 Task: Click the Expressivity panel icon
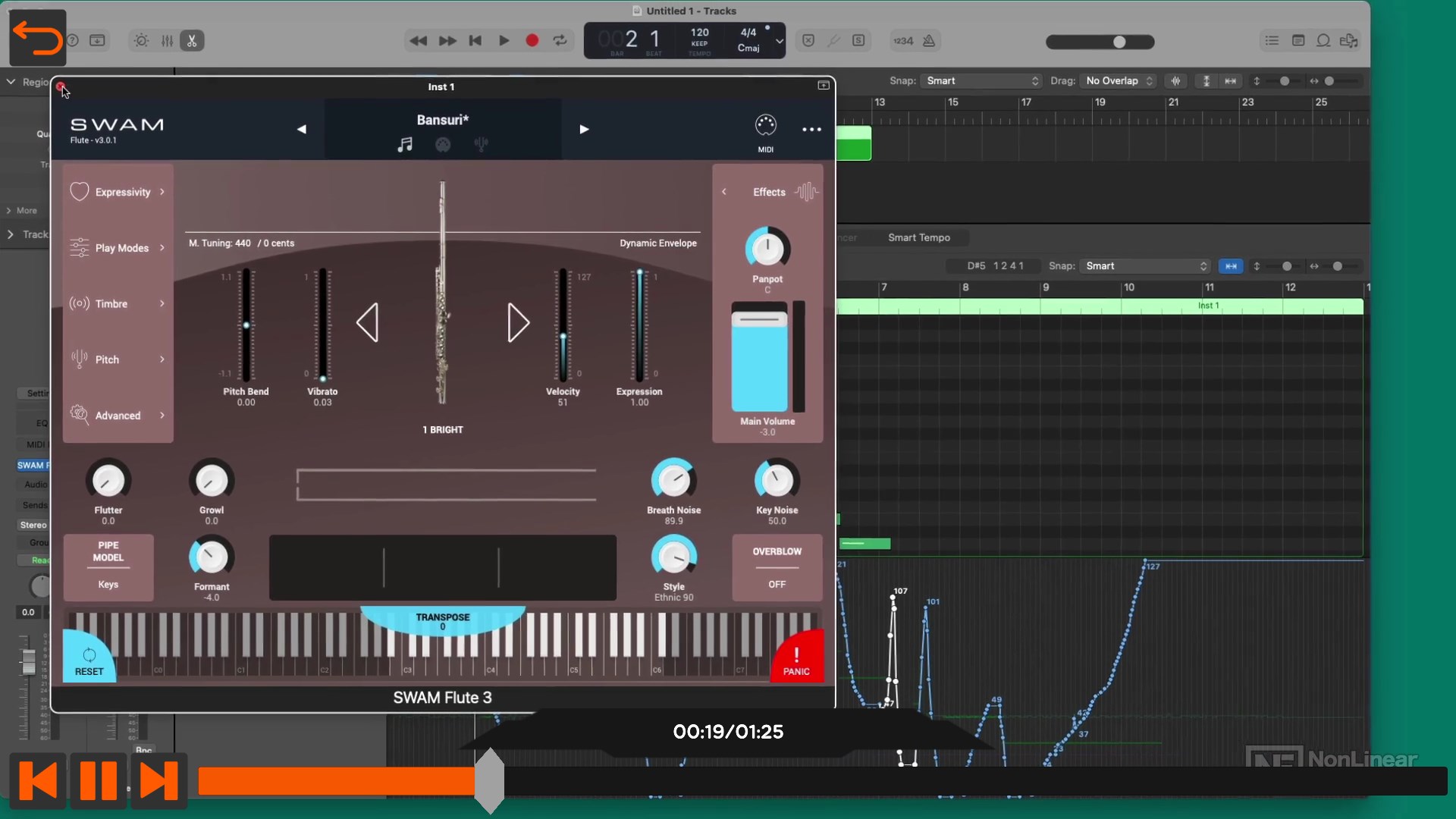(x=79, y=191)
